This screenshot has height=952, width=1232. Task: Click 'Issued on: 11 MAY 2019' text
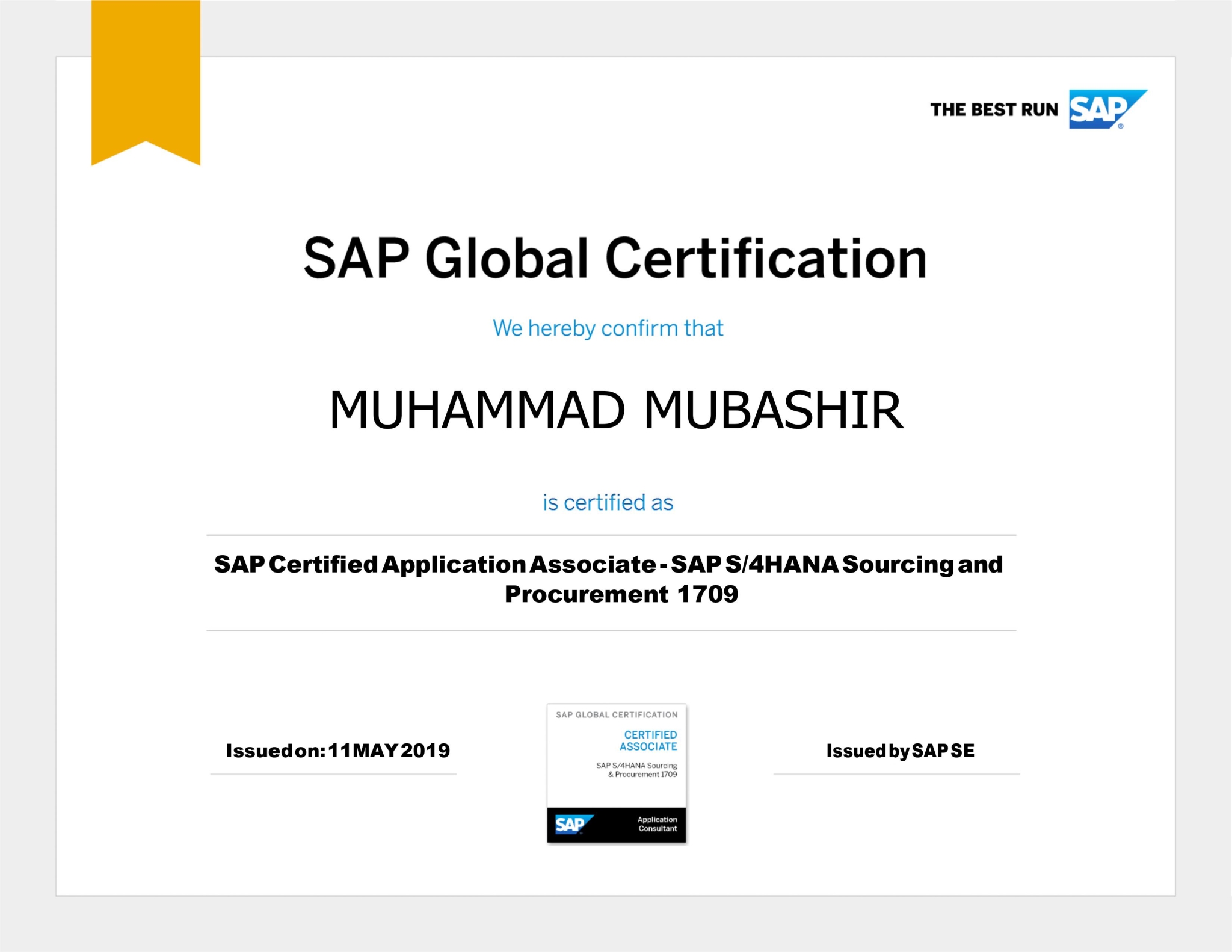(337, 751)
